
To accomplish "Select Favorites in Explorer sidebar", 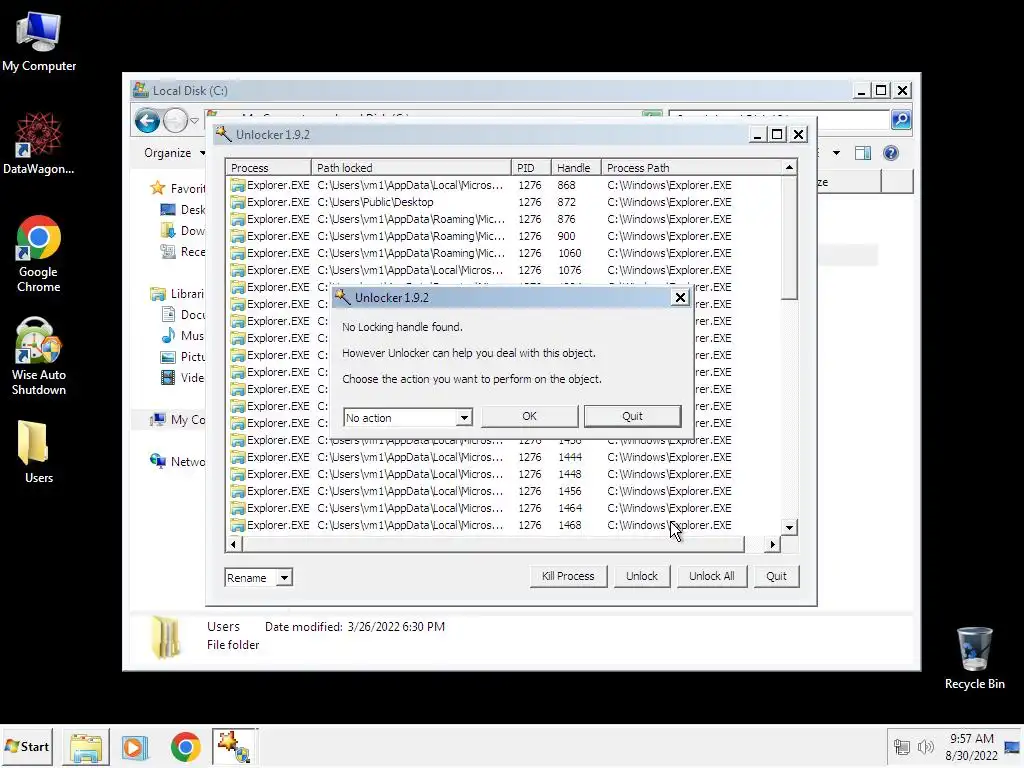I will [x=178, y=189].
